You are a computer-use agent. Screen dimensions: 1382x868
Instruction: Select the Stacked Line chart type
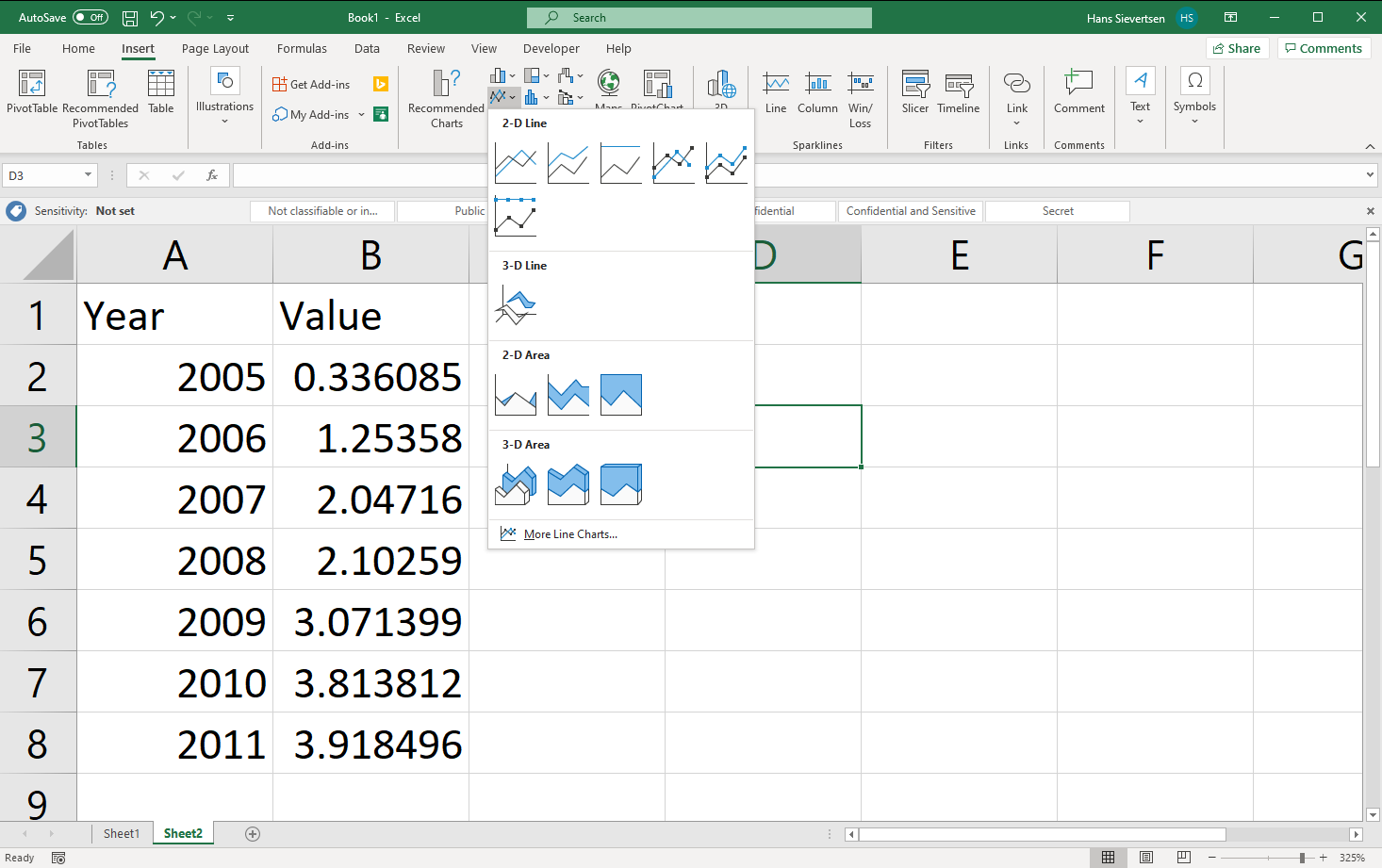(568, 164)
